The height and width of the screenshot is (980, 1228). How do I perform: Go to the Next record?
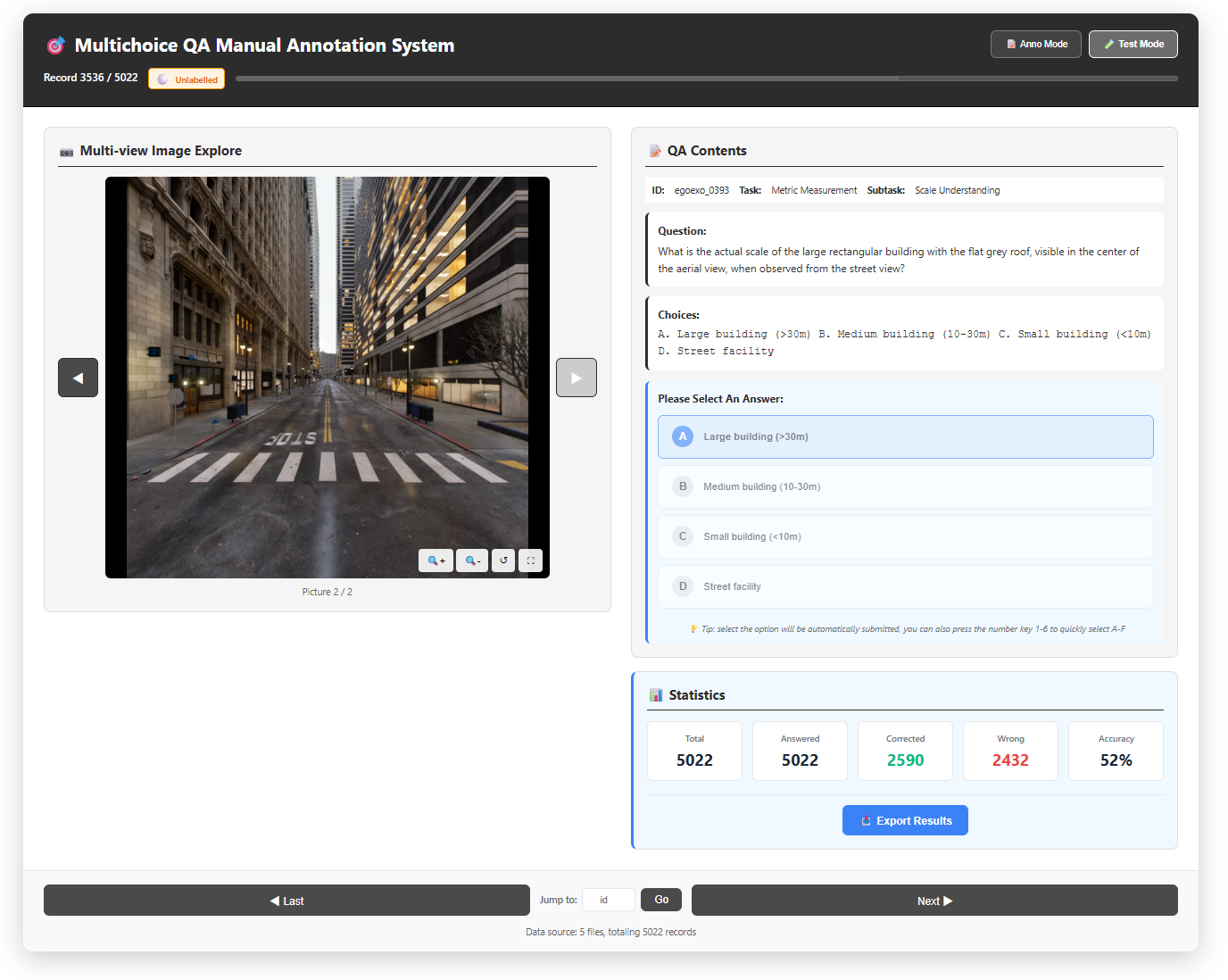933,901
